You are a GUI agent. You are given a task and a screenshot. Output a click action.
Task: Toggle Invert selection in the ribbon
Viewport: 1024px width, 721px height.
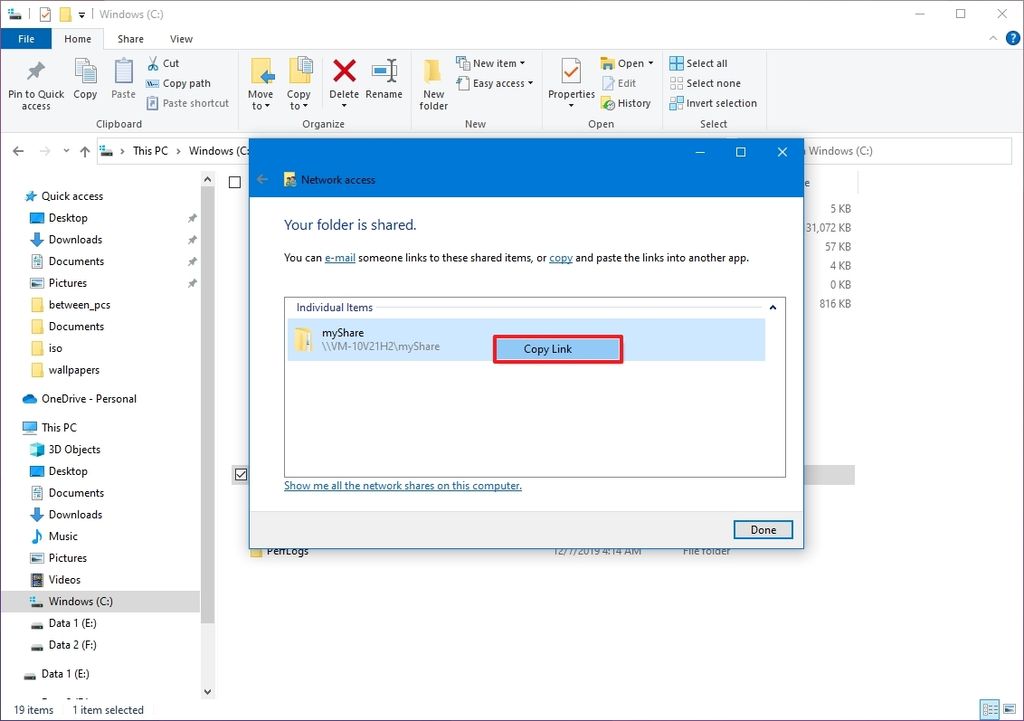pyautogui.click(x=712, y=103)
